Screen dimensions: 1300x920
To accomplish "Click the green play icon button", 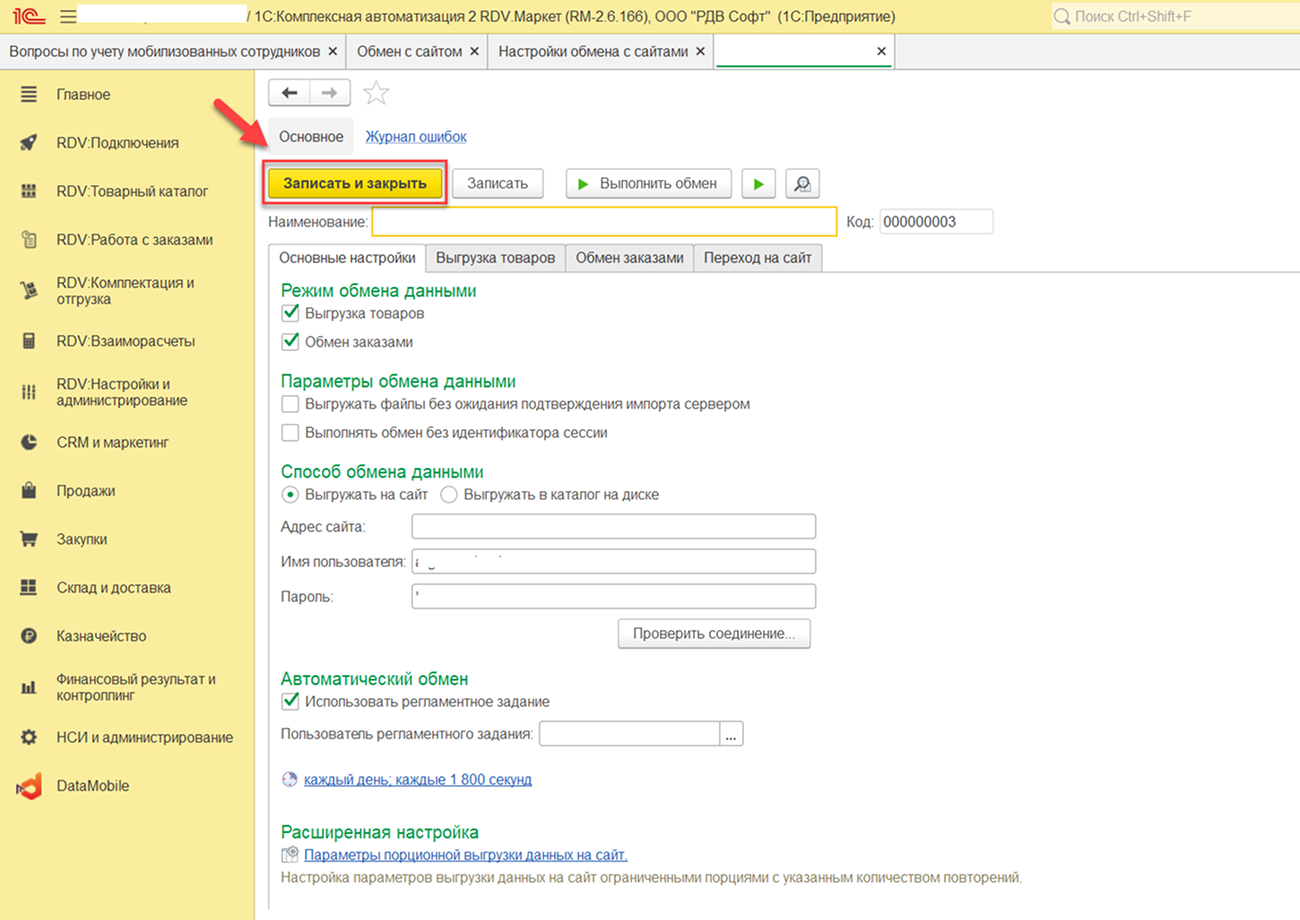I will [758, 184].
